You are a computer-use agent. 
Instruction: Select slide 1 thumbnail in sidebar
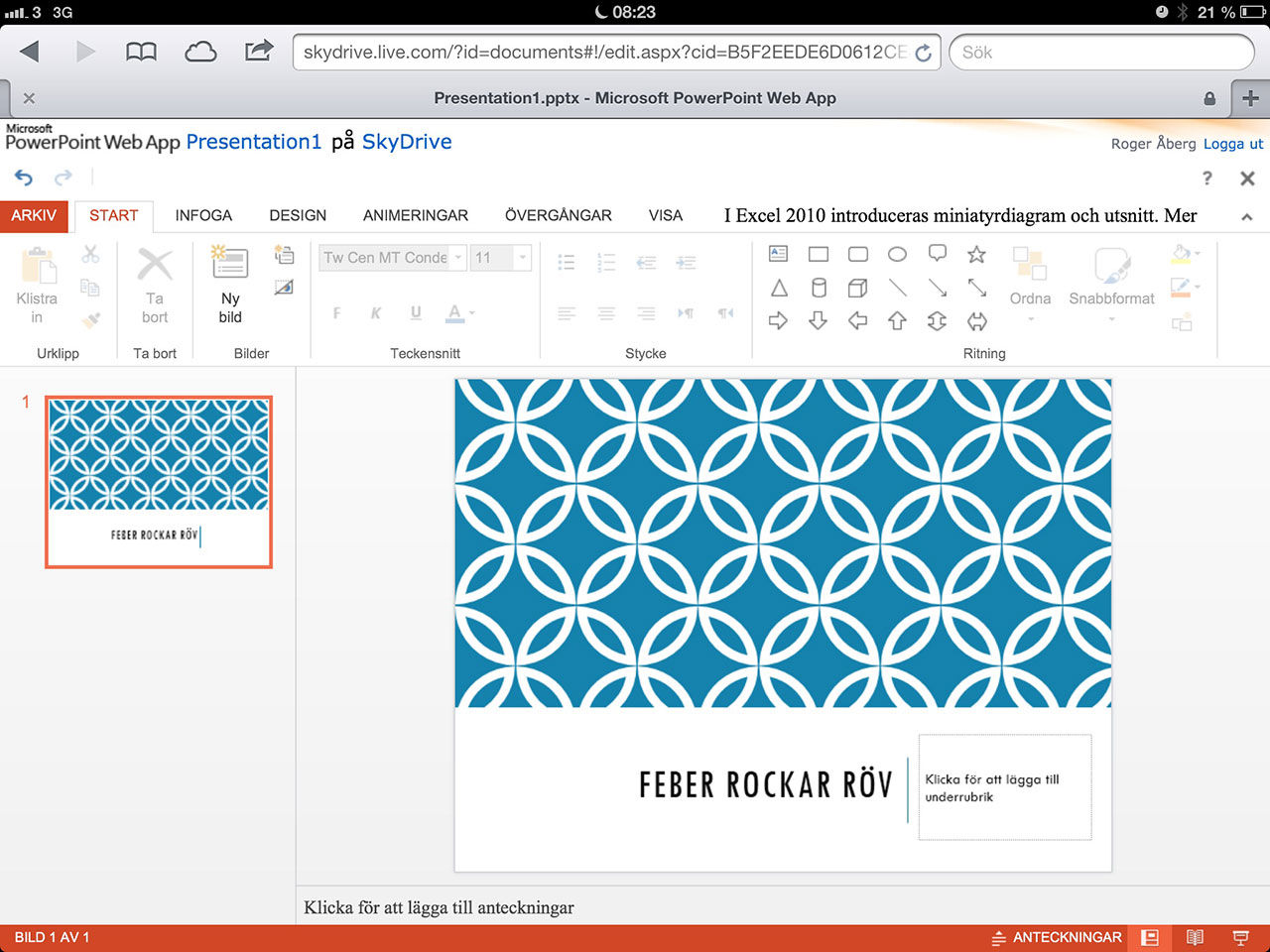[x=158, y=482]
